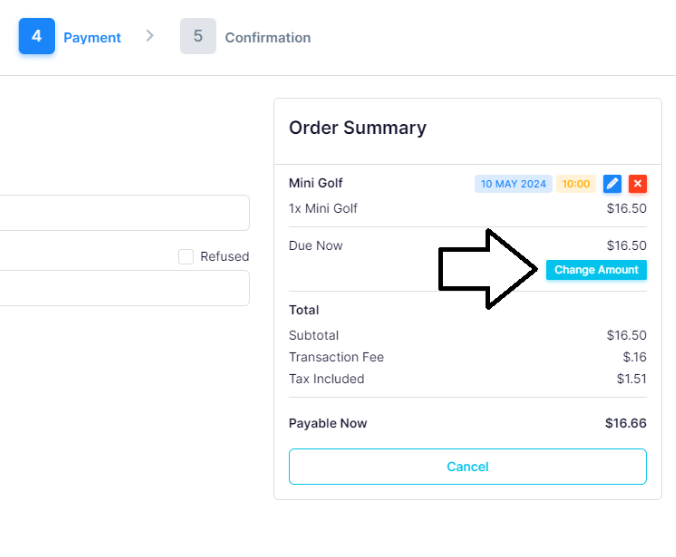Click the 10:00 time badge
This screenshot has height=557, width=676.
(576, 184)
